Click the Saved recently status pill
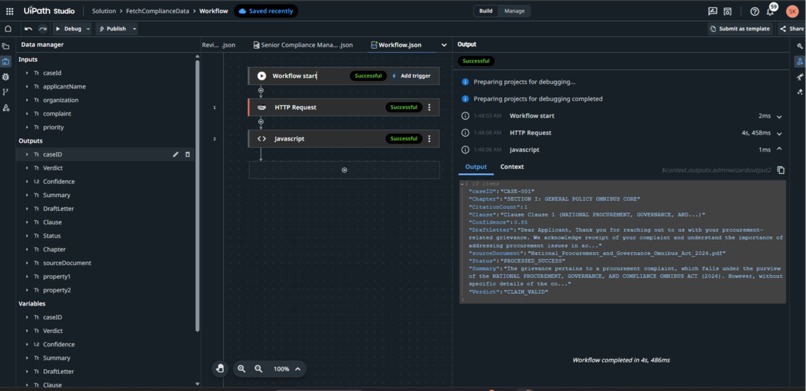 tap(266, 11)
